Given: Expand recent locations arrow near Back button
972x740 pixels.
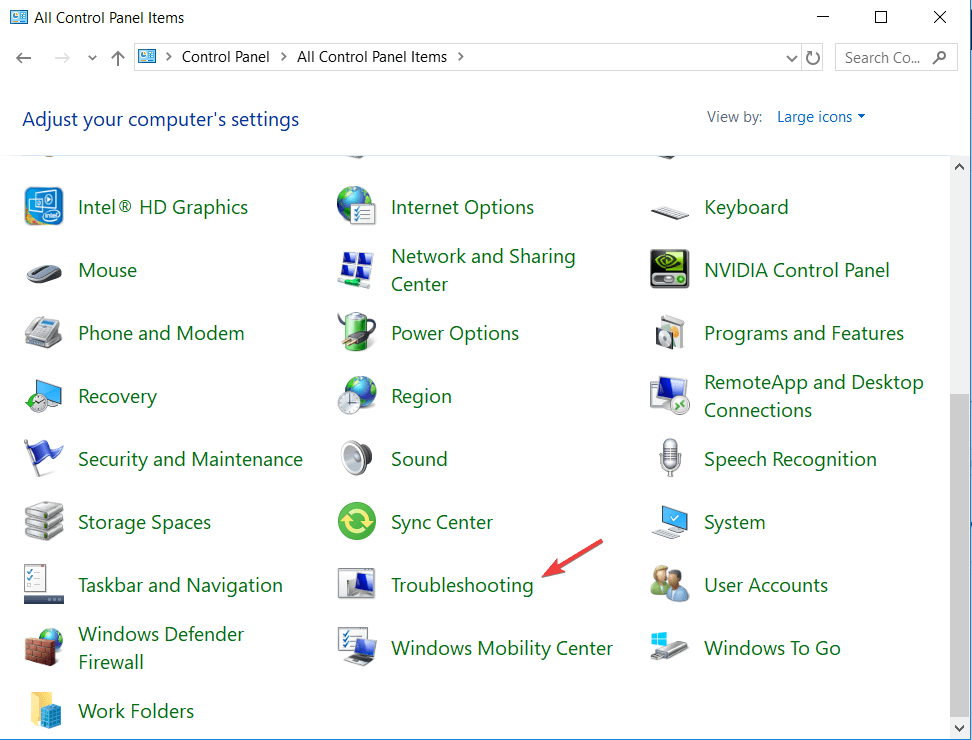Looking at the screenshot, I should [x=92, y=58].
